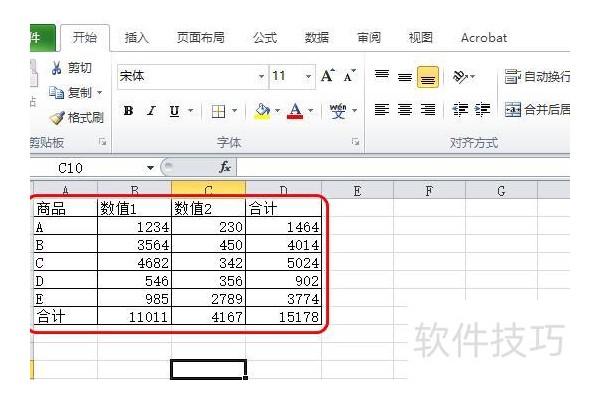Select the Format Painter brush
Viewport: 600px width, 400px height.
57,118
